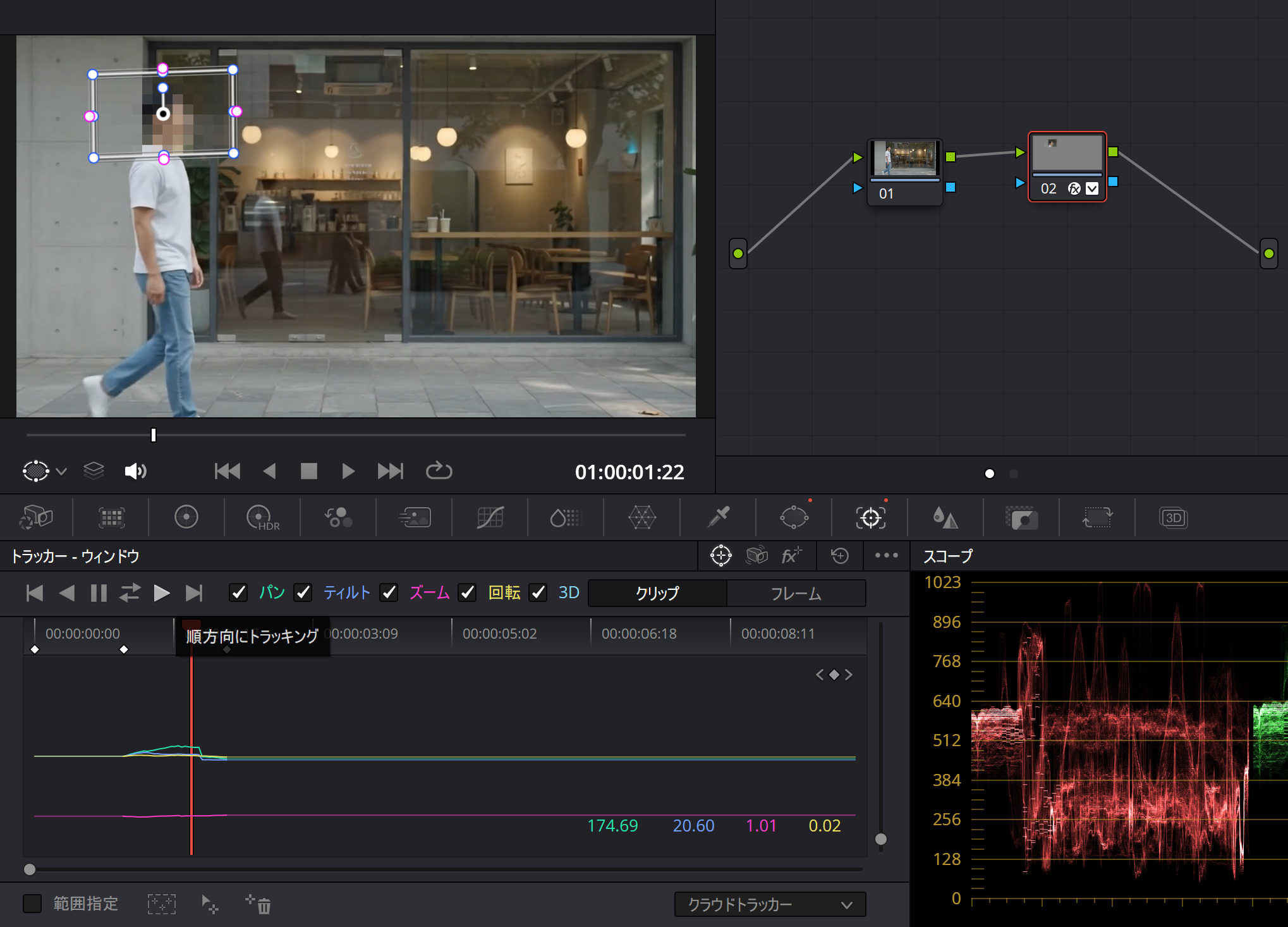Open the HDR color wheels palette
Viewport: 1288px width, 927px height.
point(262,518)
